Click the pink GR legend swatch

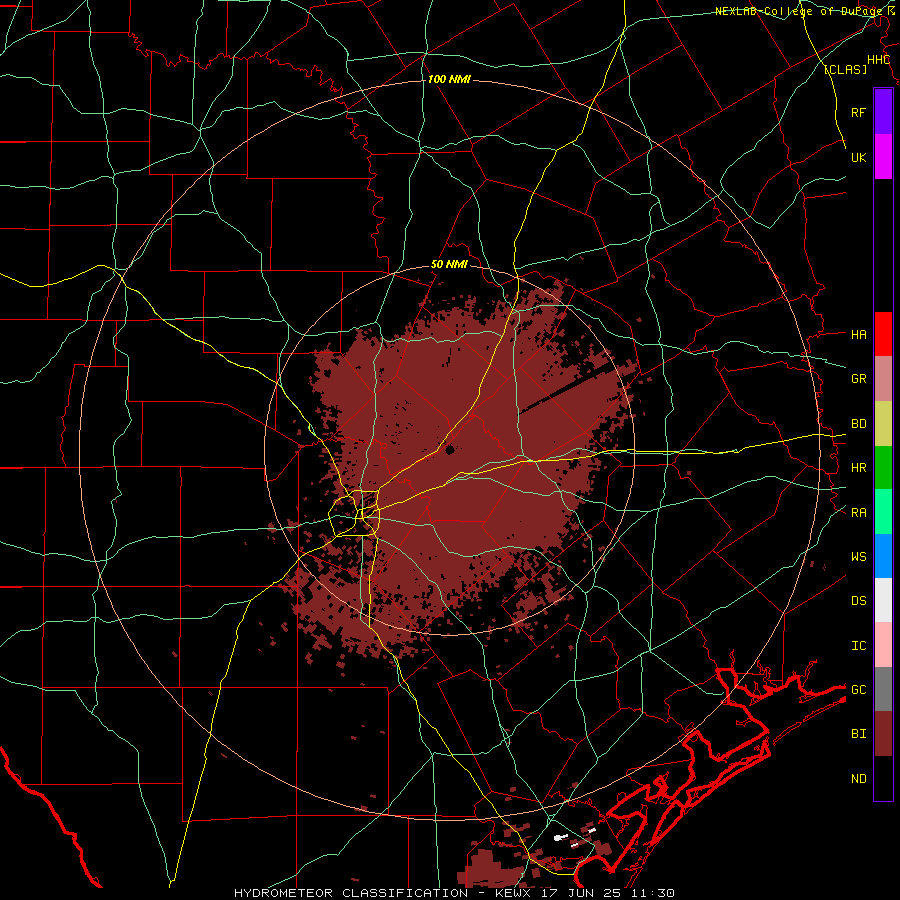(883, 379)
